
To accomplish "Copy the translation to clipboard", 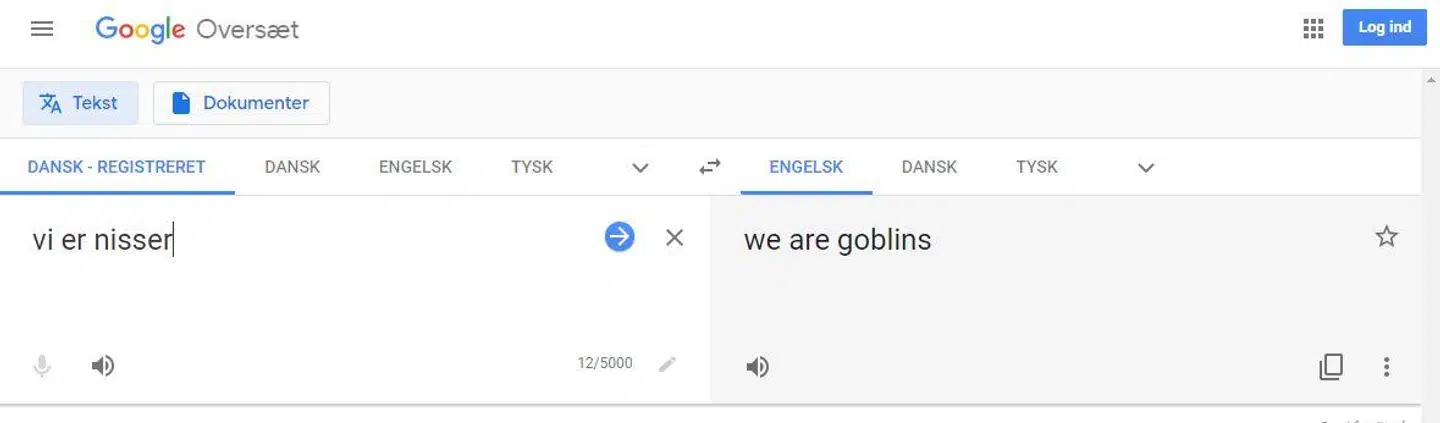I will [x=1331, y=367].
